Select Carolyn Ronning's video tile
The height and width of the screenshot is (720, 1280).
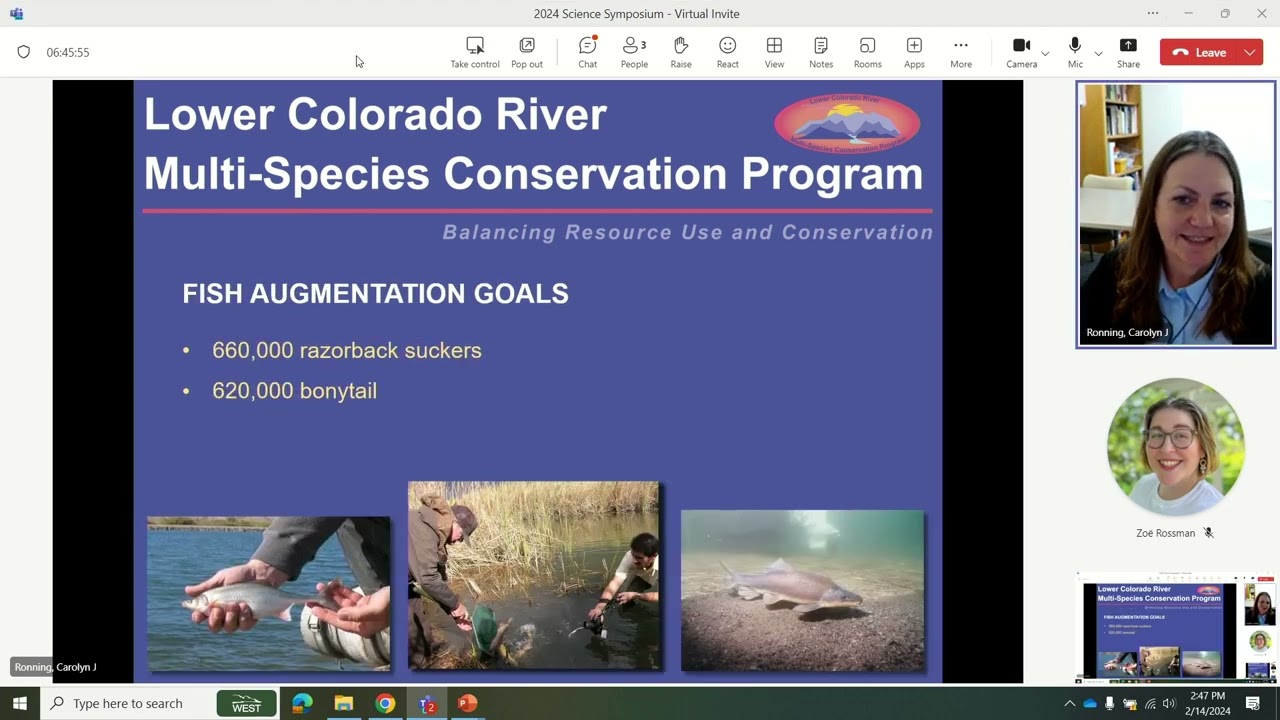click(x=1175, y=214)
